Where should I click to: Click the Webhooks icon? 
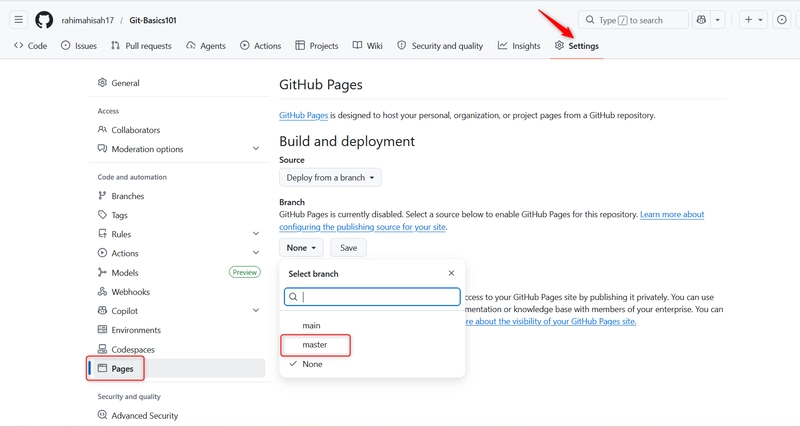[x=102, y=291]
